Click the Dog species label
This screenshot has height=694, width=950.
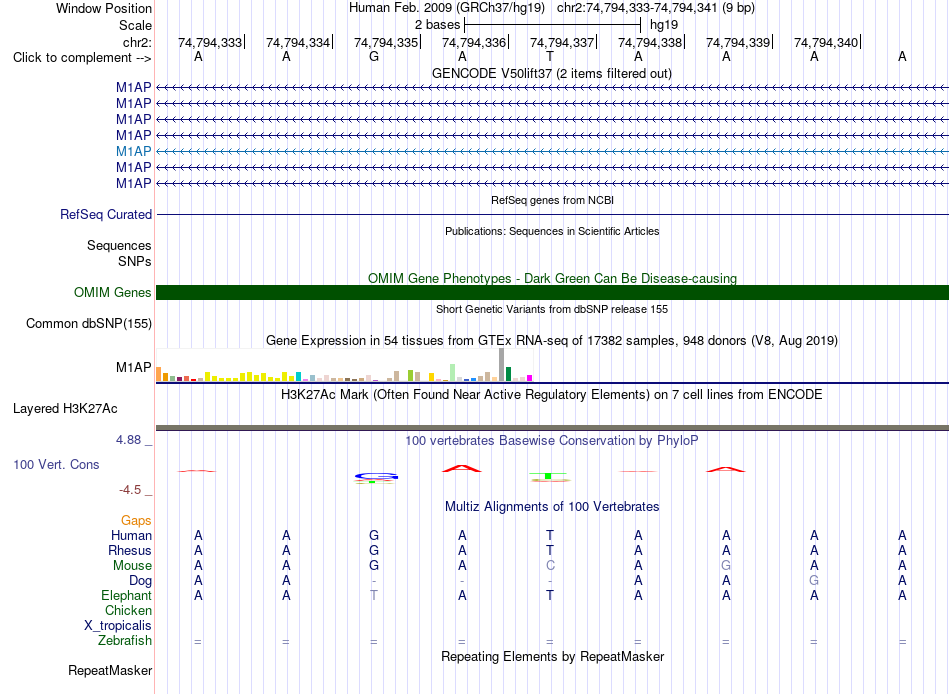tap(141, 581)
